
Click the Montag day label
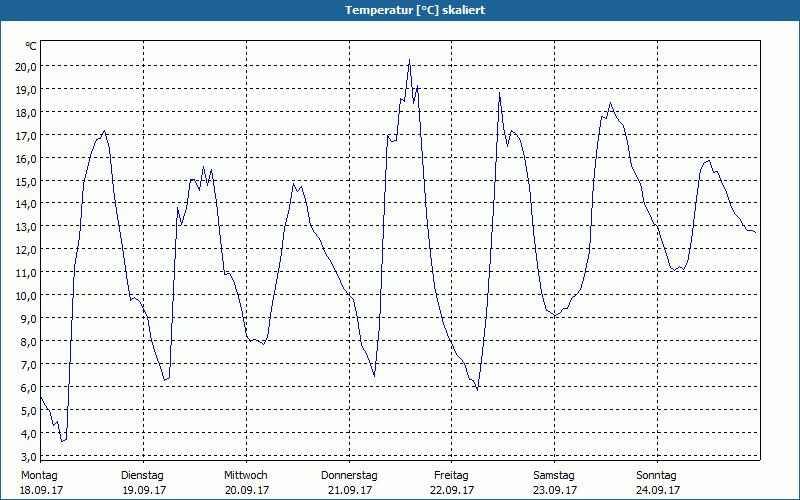click(40, 475)
